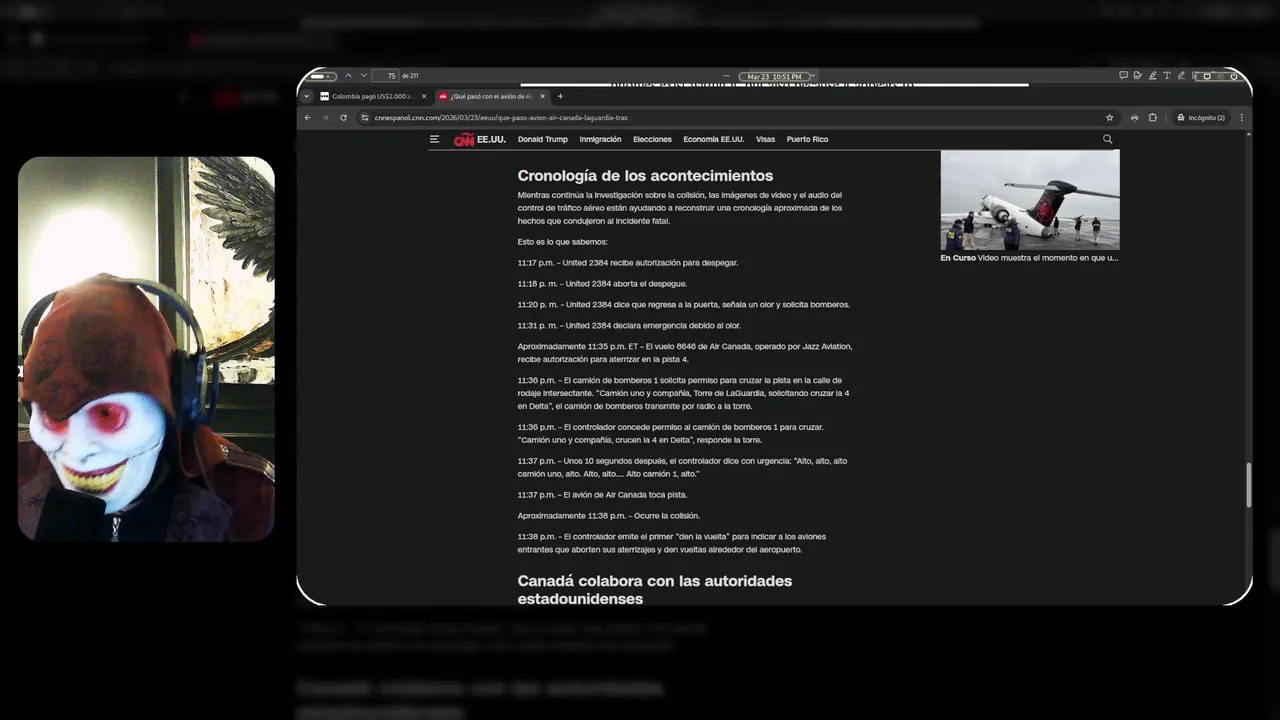1280x720 pixels.
Task: Click the Cronología de los acontecimientos heading
Action: point(645,176)
